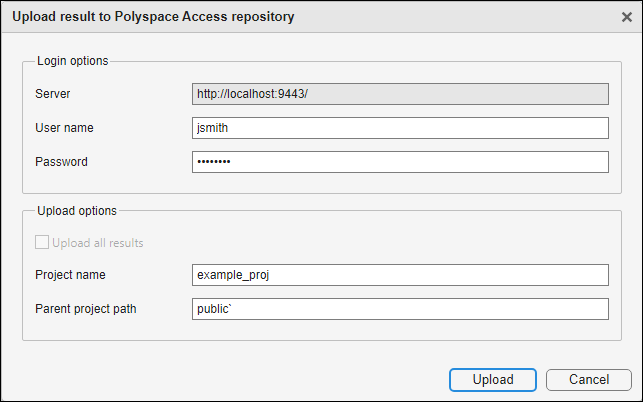Image resolution: width=643 pixels, height=402 pixels.
Task: Click the disabled Server URL field
Action: (x=400, y=94)
